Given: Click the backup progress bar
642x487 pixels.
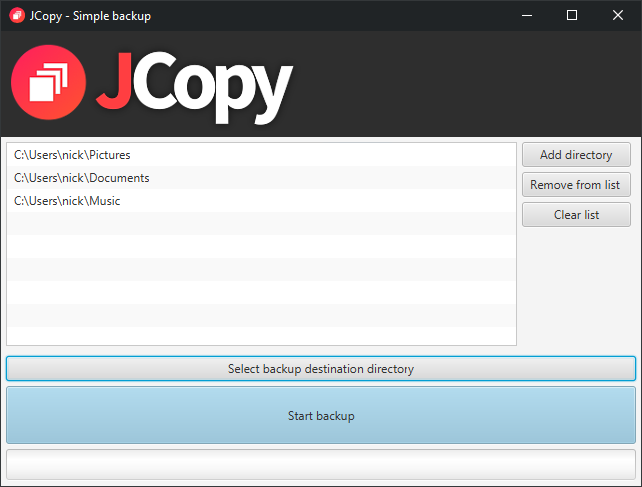Looking at the screenshot, I should tap(321, 464).
